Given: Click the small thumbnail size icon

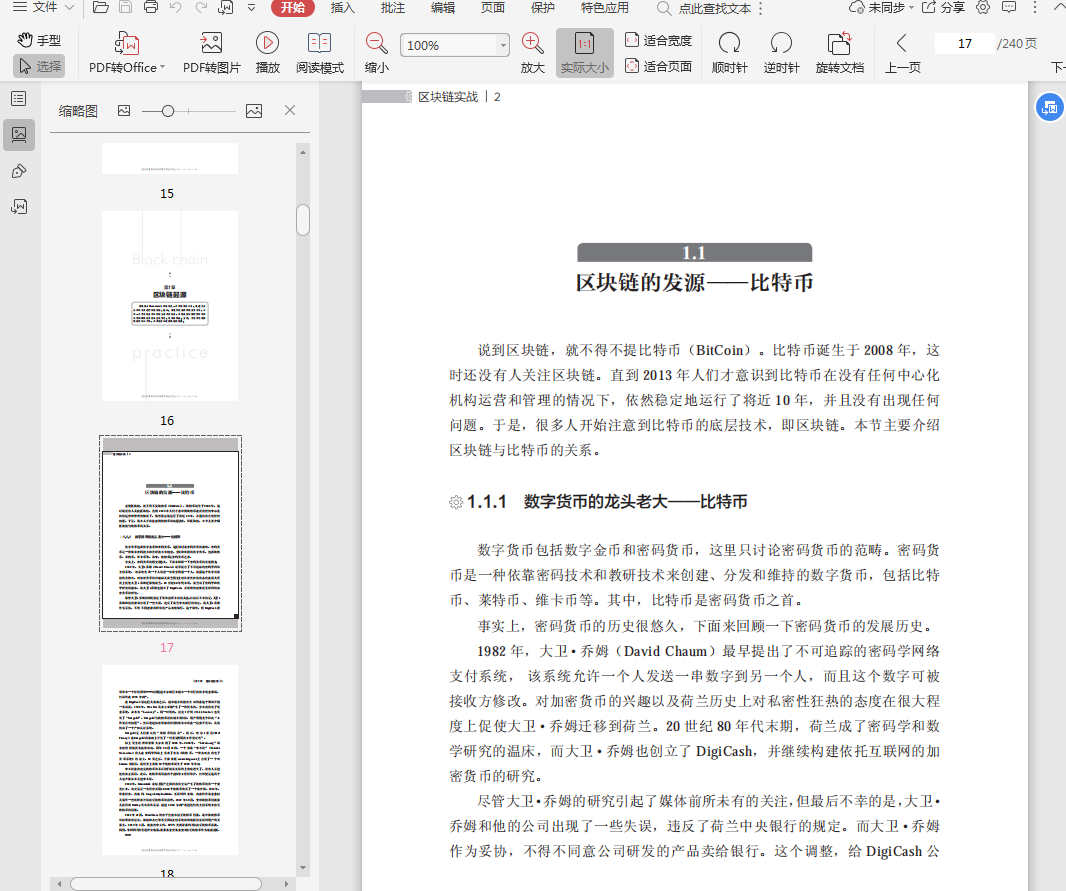Looking at the screenshot, I should 124,110.
